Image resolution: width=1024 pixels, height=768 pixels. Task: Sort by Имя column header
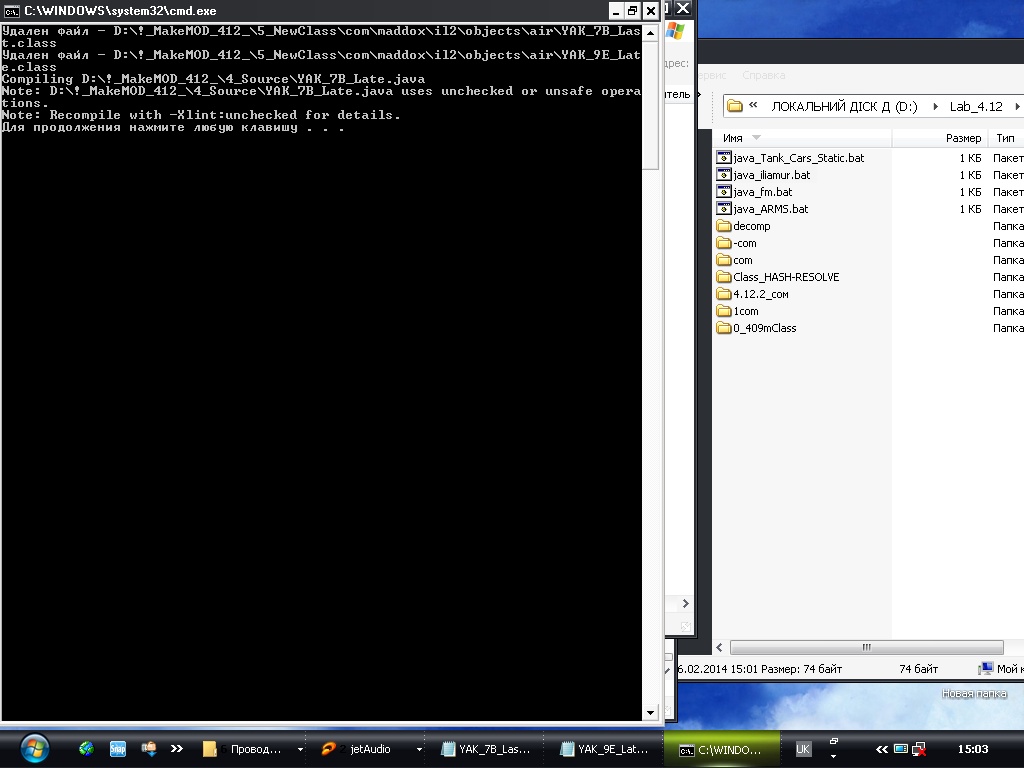[x=802, y=138]
